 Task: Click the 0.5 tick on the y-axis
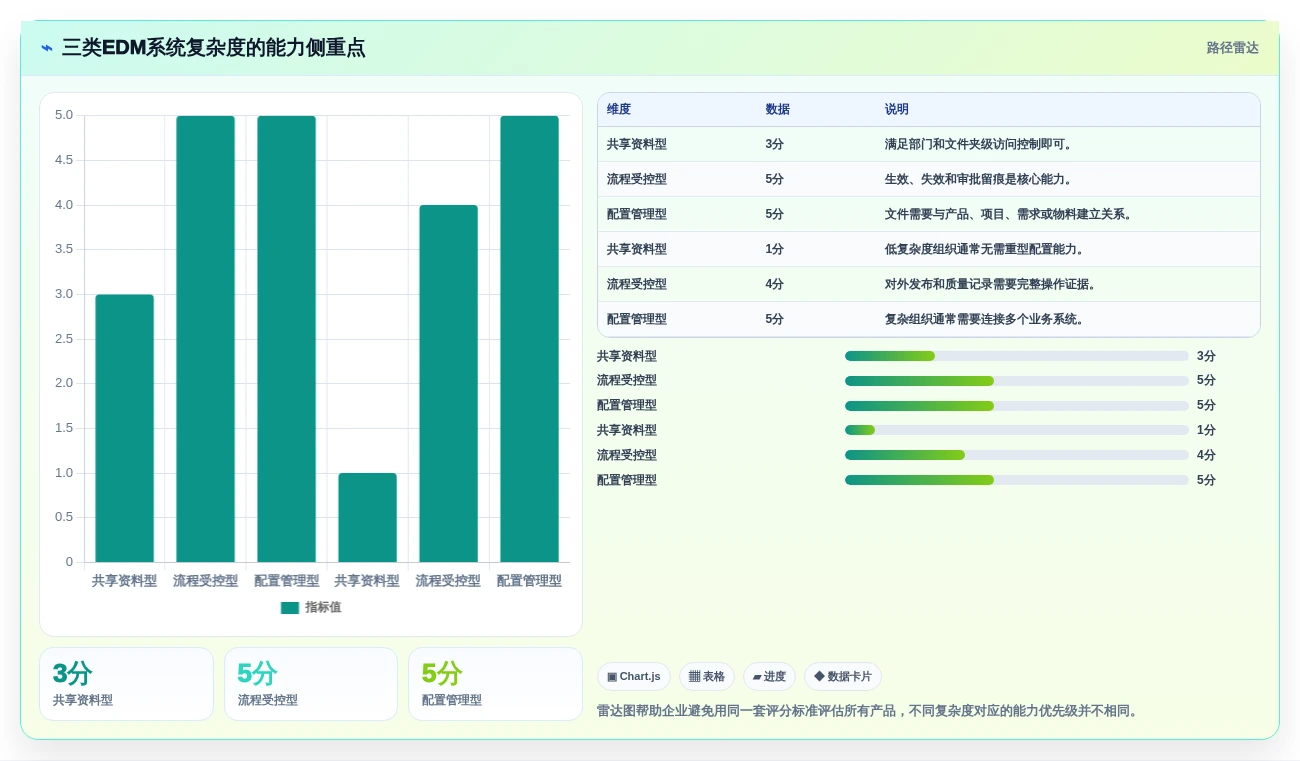pyautogui.click(x=64, y=517)
